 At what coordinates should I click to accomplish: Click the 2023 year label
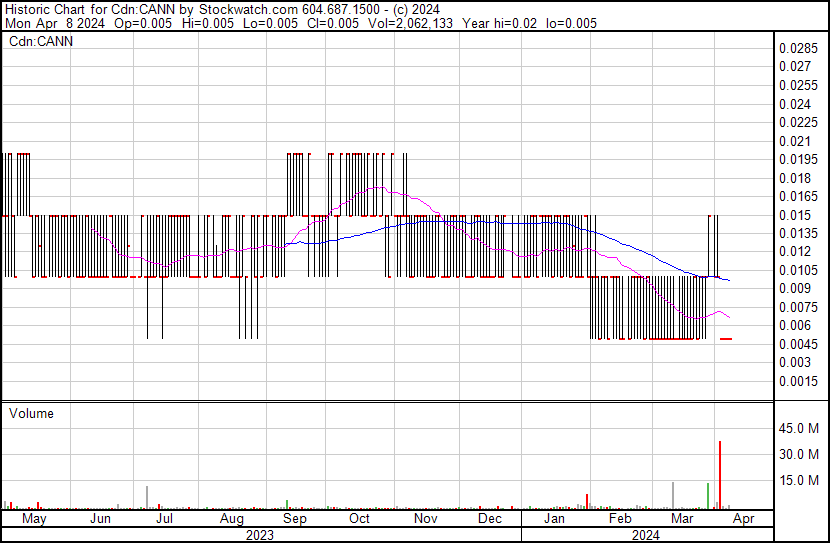tap(260, 535)
